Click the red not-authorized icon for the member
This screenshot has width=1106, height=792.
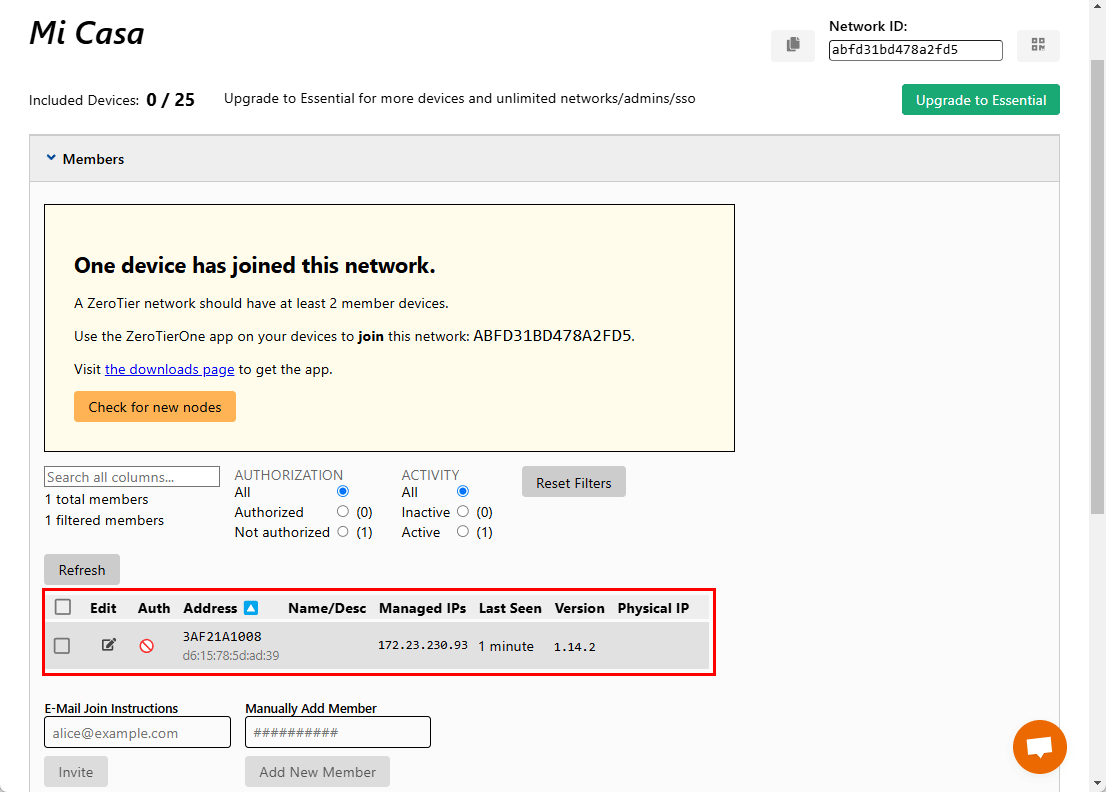146,646
